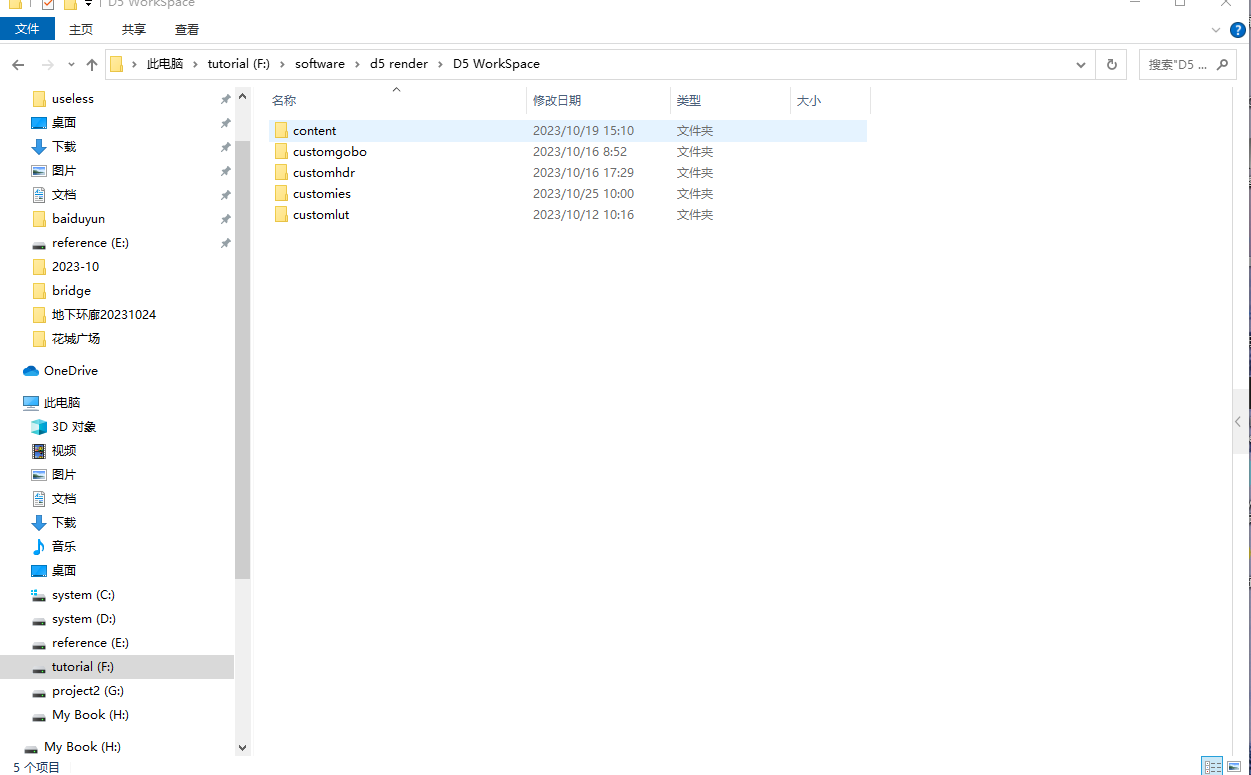Screen dimensions: 1251x775
Task: Click the preview pane collapse arrow
Action: click(x=1239, y=421)
